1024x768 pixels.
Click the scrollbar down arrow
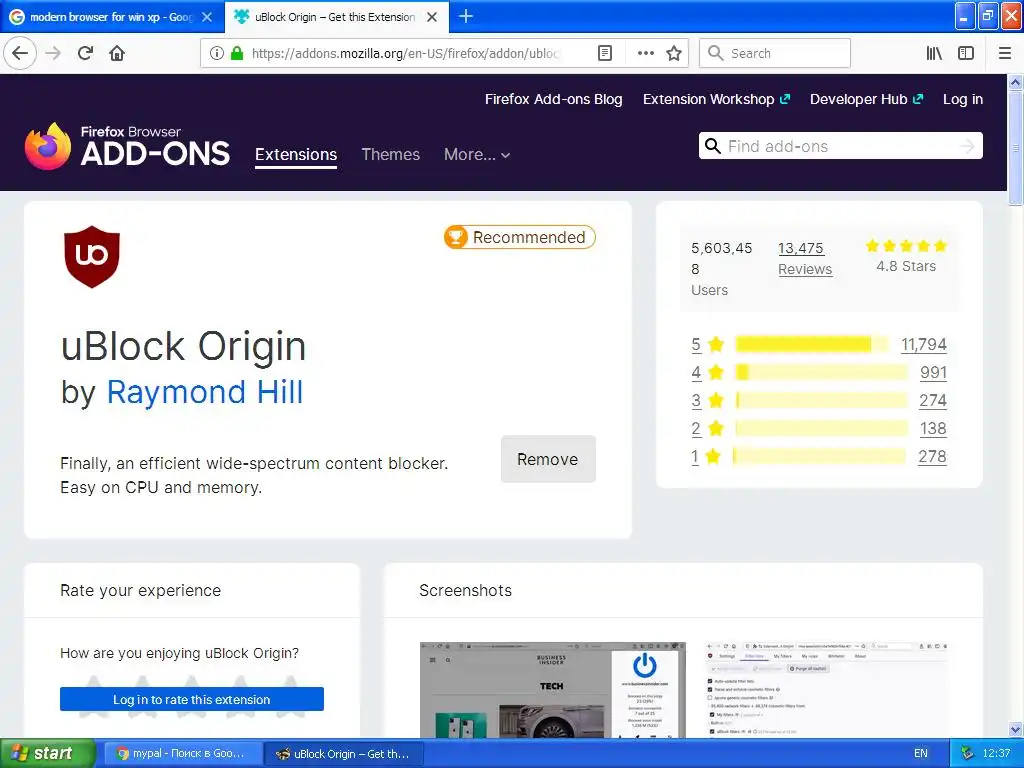click(1015, 729)
